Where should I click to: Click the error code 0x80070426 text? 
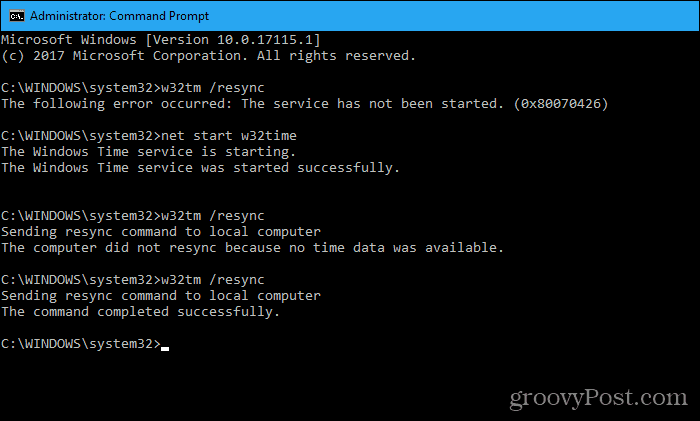click(x=561, y=104)
